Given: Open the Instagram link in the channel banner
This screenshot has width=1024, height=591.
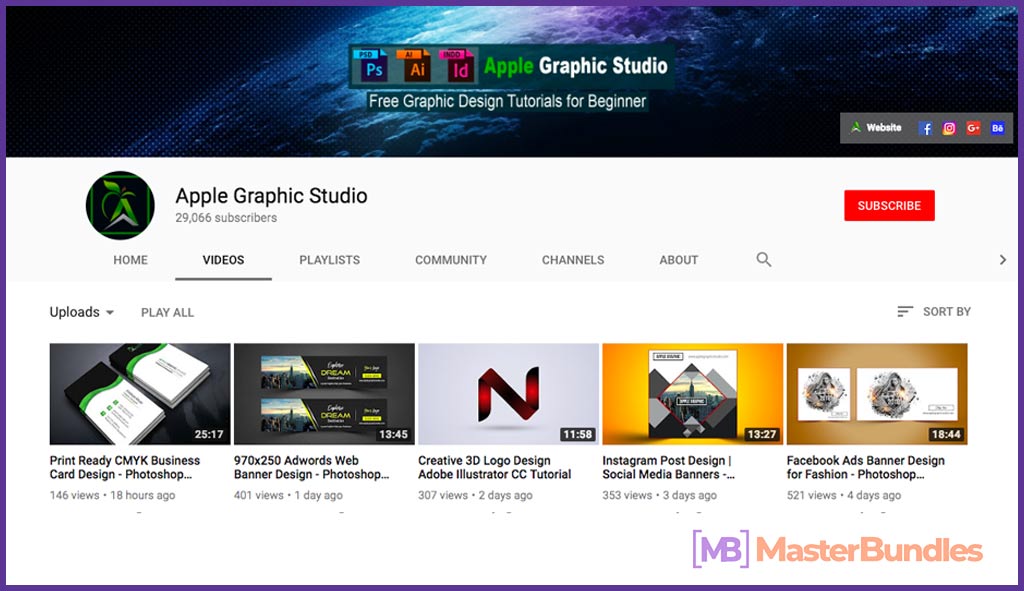Looking at the screenshot, I should point(949,128).
